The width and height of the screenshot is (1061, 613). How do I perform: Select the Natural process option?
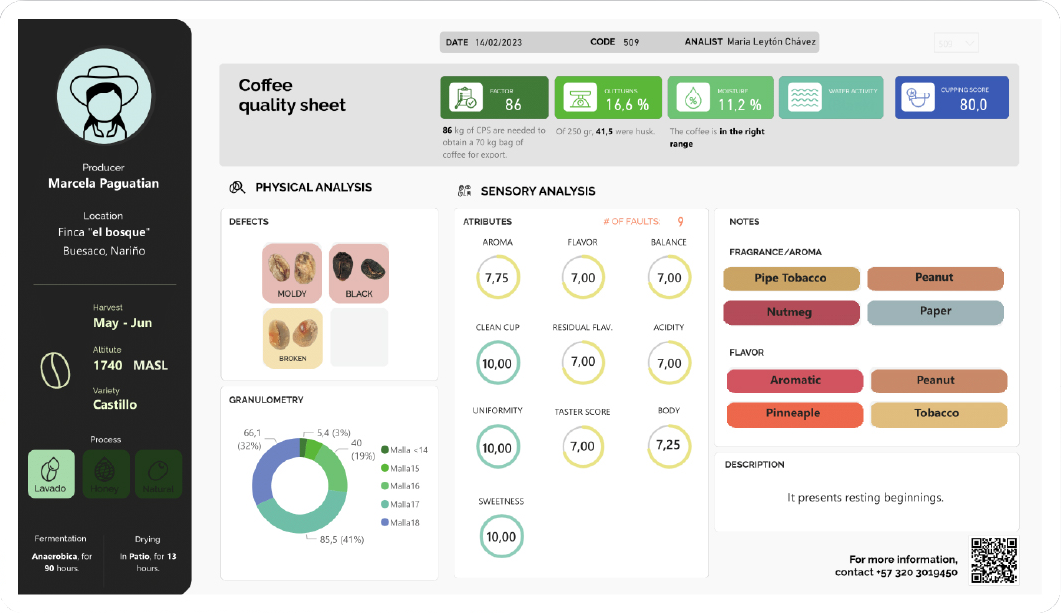(x=158, y=474)
